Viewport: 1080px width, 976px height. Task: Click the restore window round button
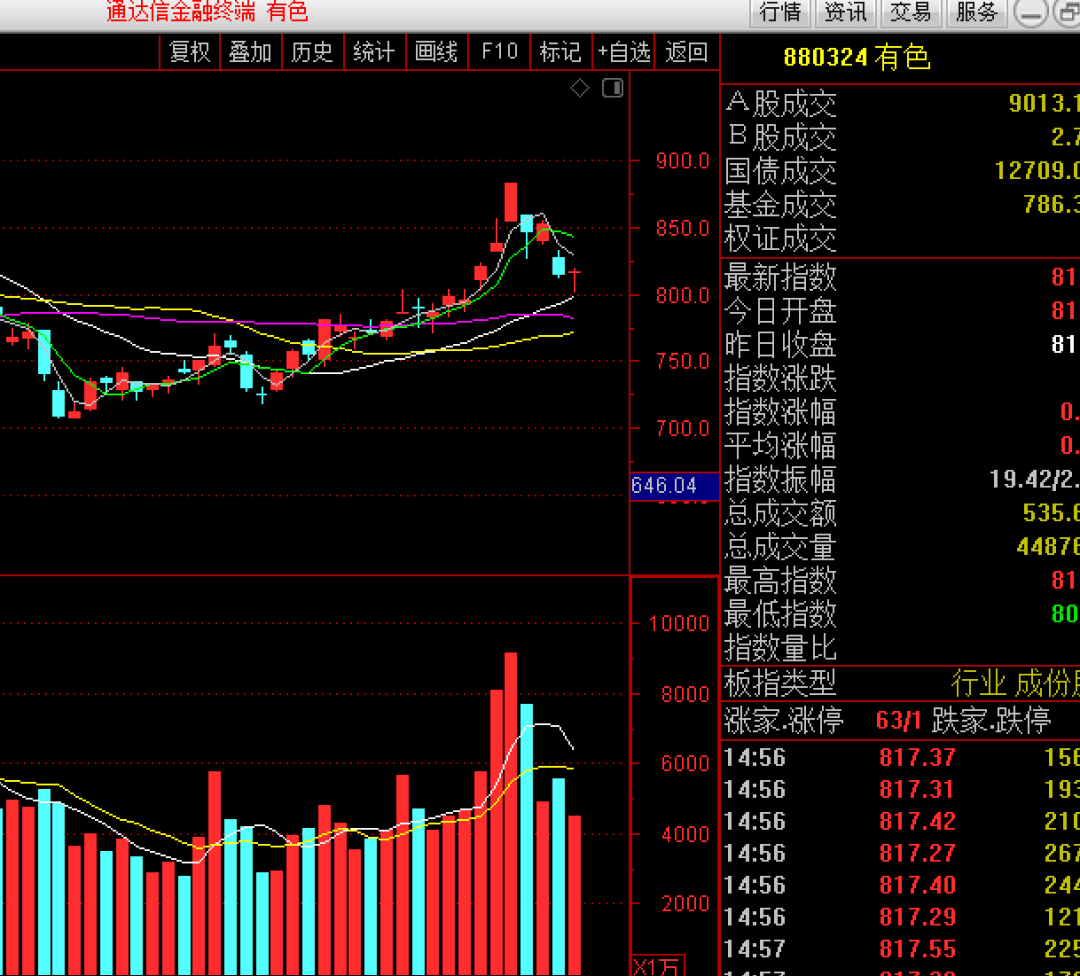pos(1068,13)
